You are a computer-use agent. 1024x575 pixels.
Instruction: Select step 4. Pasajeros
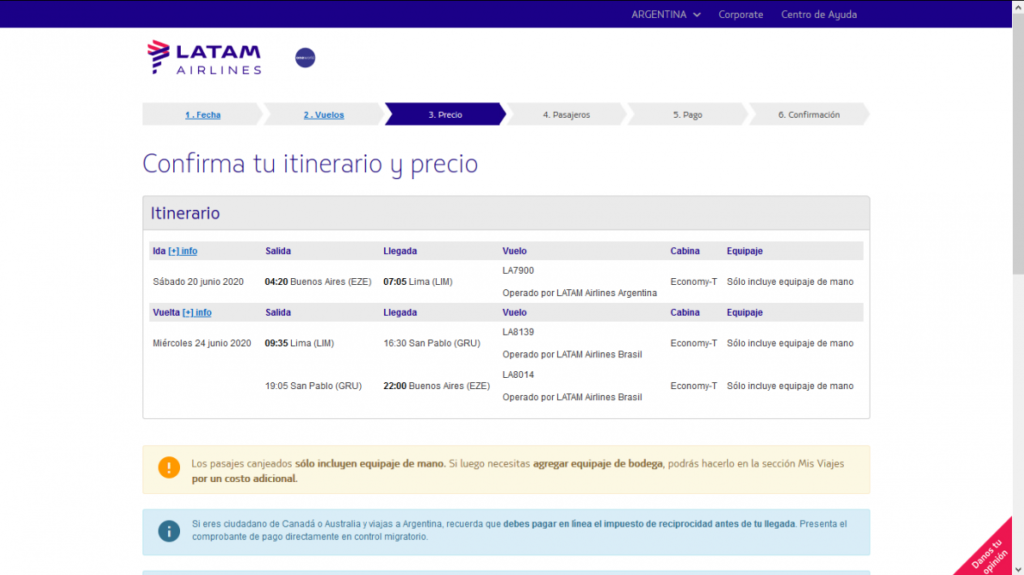566,114
